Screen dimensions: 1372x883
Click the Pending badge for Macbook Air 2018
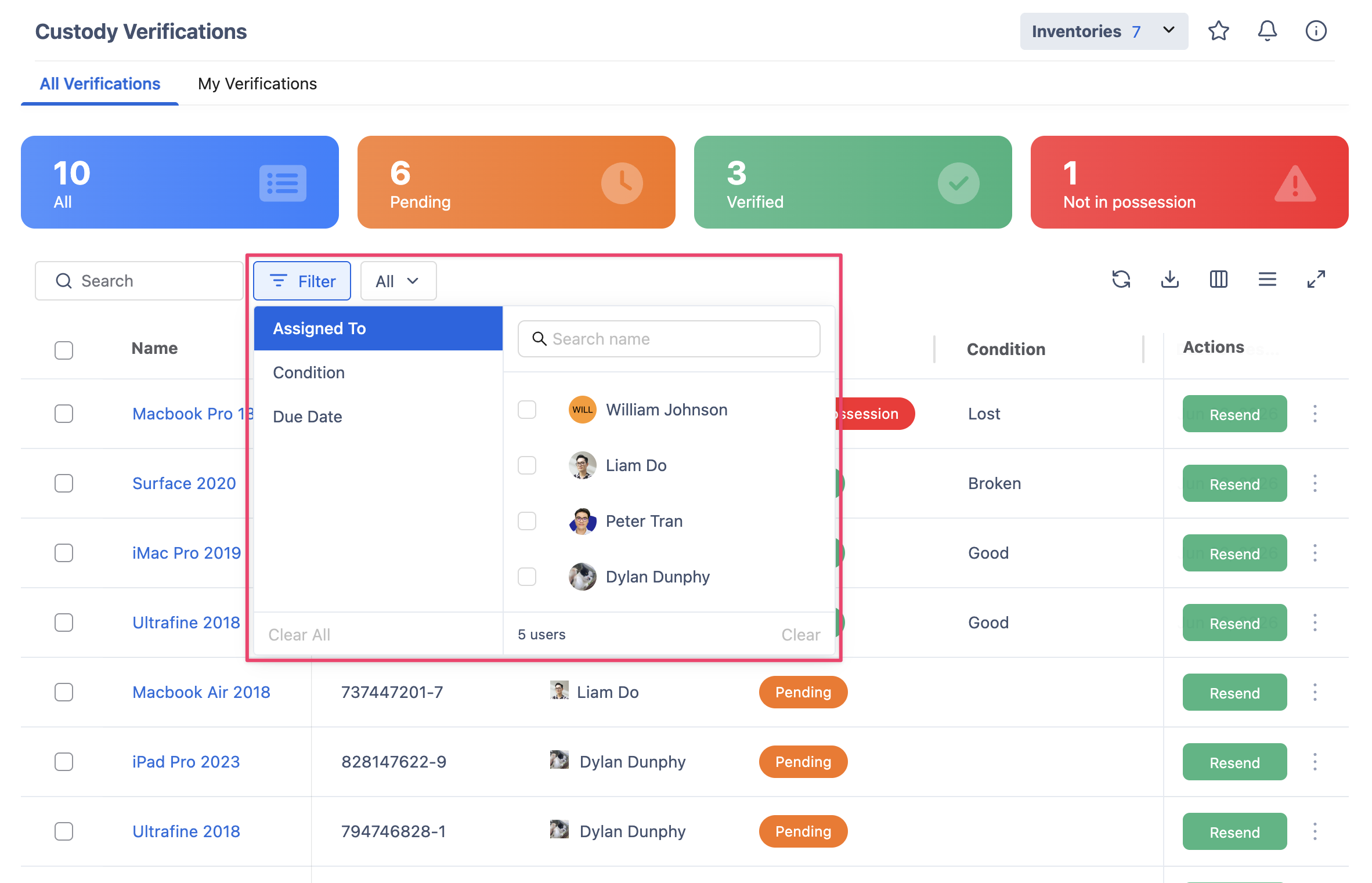[803, 692]
